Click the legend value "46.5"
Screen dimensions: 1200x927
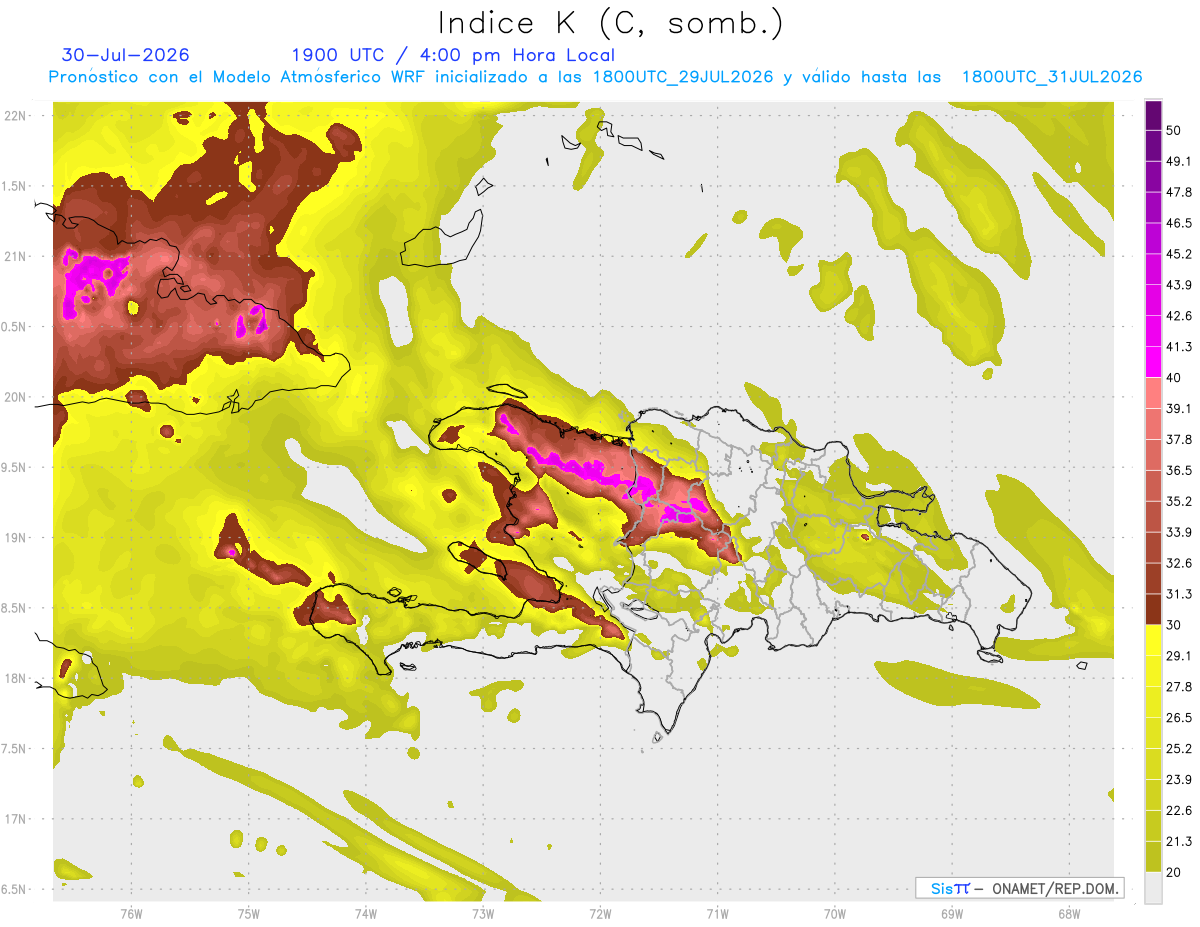tap(1179, 223)
